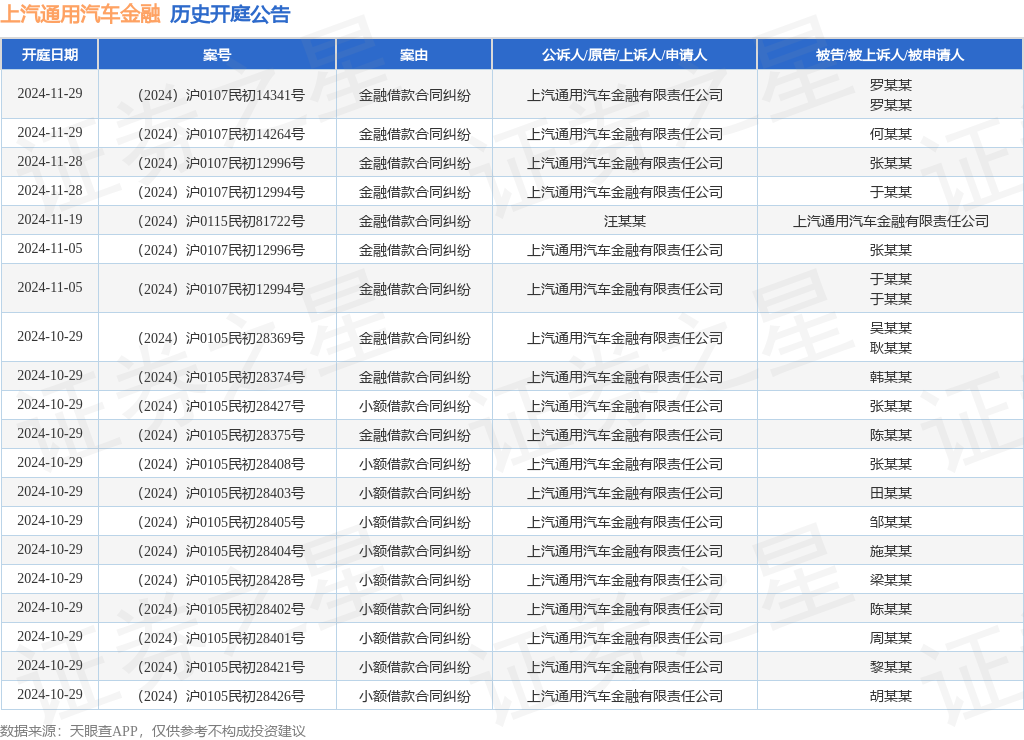Click defendant 耿某某

click(890, 348)
